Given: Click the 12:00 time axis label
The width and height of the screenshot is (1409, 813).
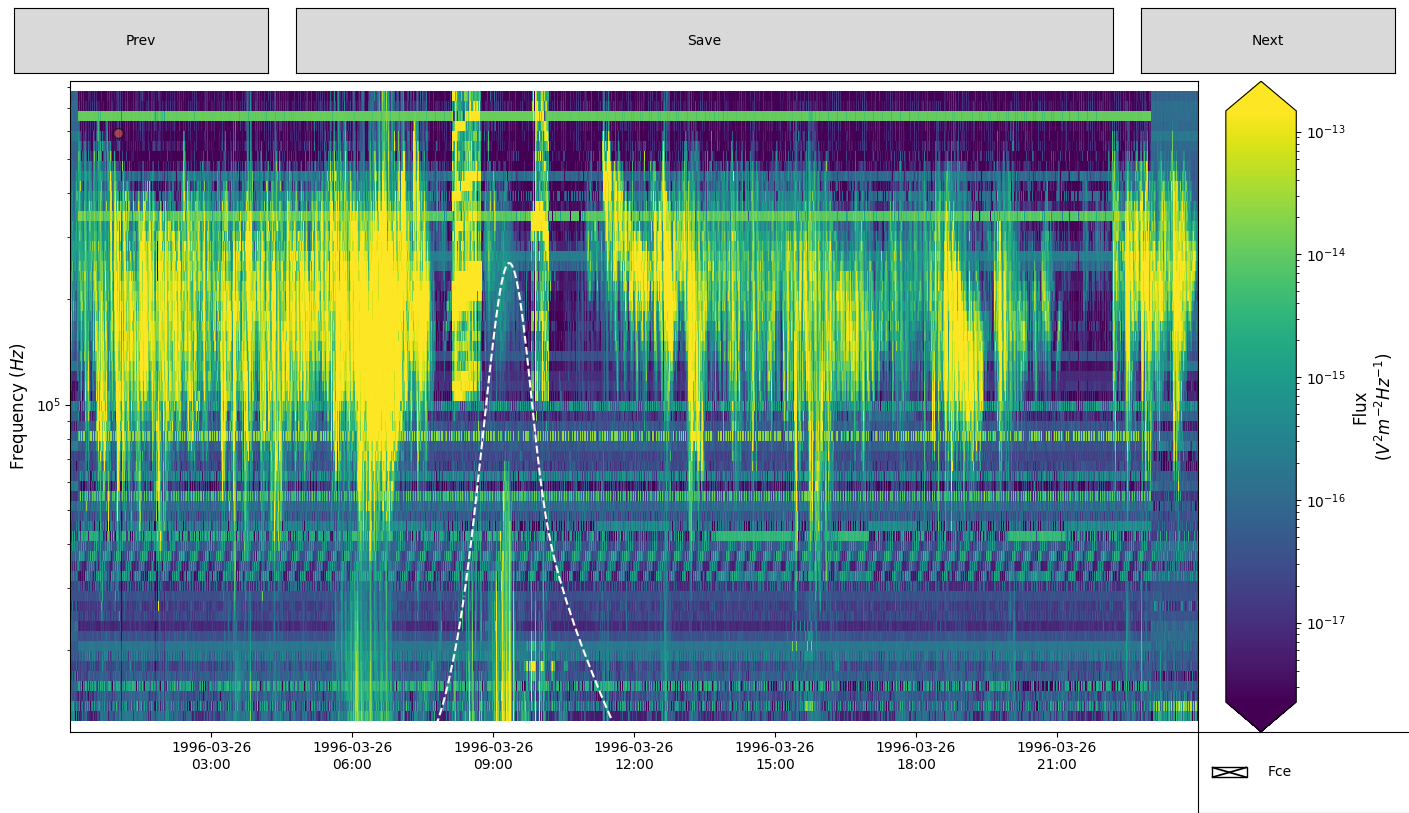Looking at the screenshot, I should pyautogui.click(x=634, y=756).
